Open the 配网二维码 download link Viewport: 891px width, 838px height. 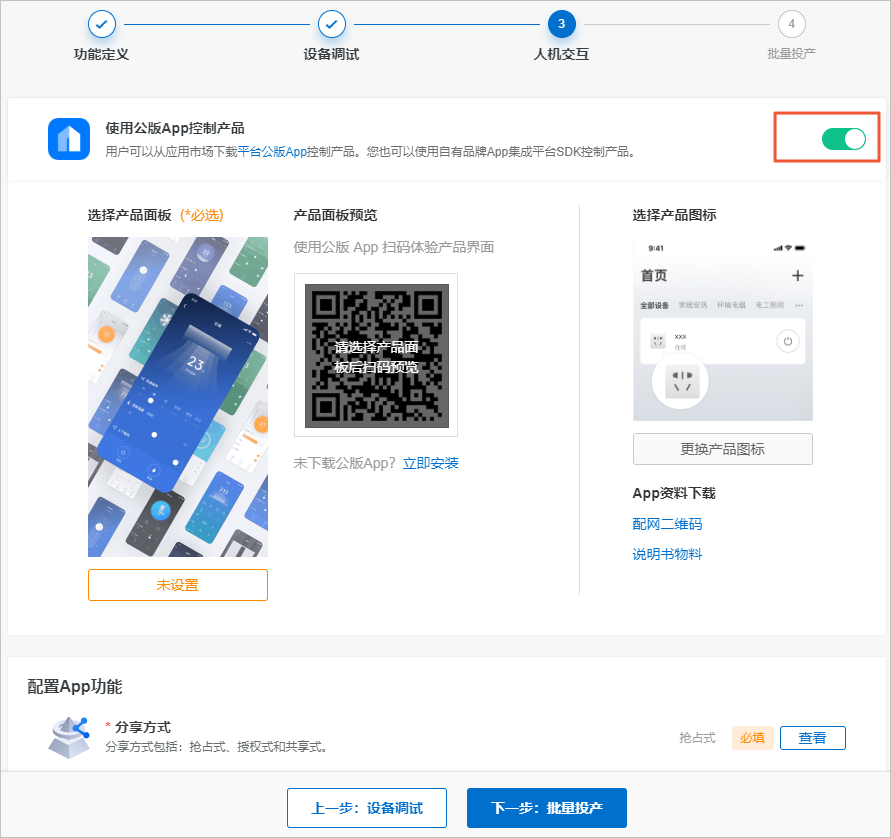[x=667, y=524]
